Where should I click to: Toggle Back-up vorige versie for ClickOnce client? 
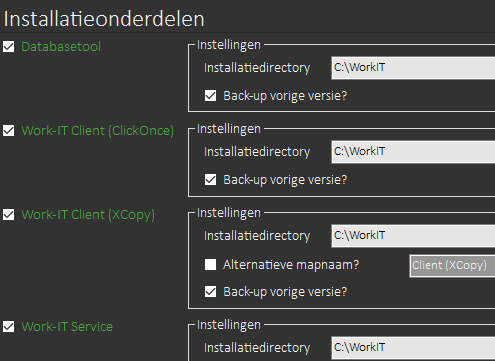210,180
